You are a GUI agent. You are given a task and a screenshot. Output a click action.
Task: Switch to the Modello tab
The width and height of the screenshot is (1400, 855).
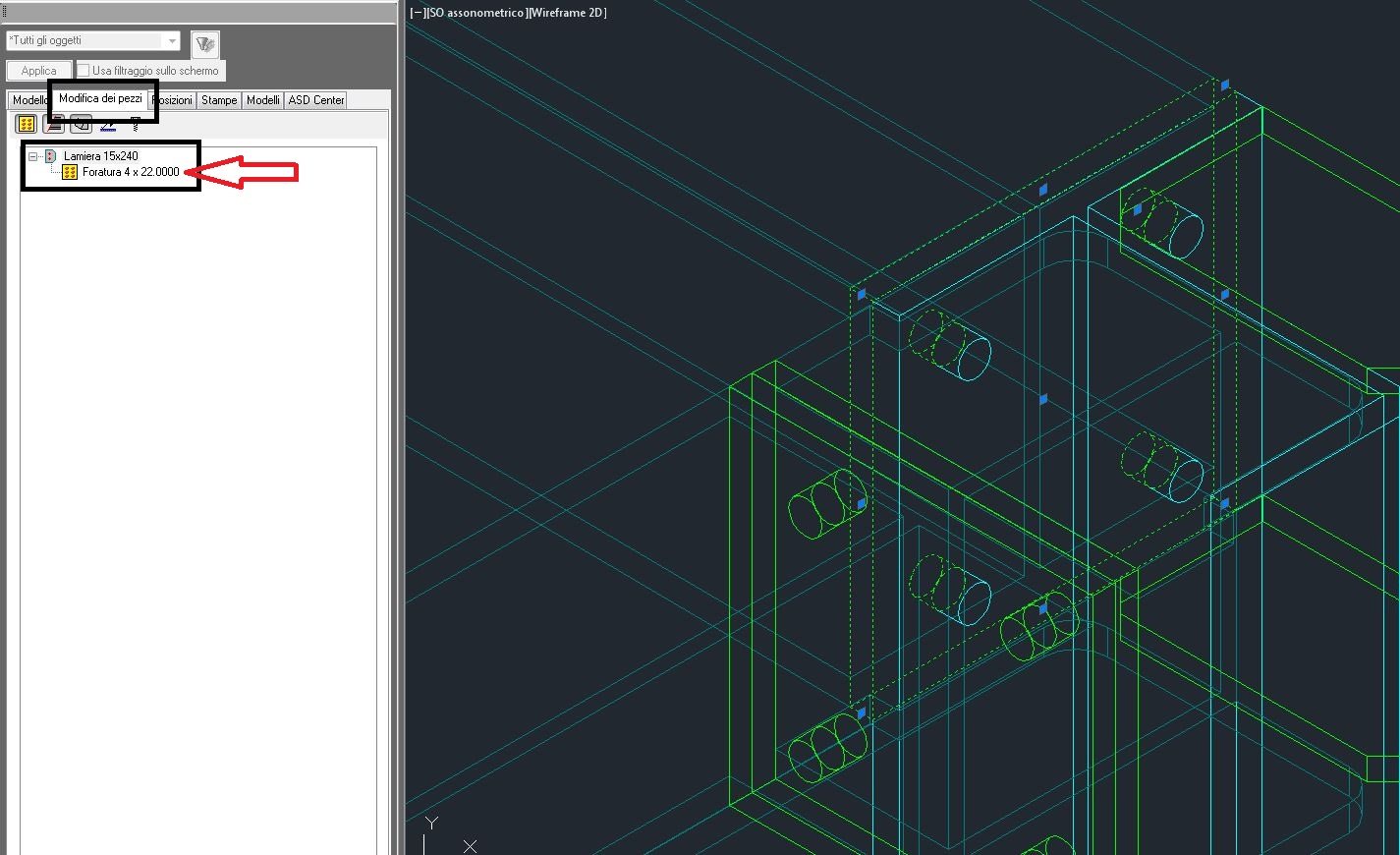pos(28,100)
